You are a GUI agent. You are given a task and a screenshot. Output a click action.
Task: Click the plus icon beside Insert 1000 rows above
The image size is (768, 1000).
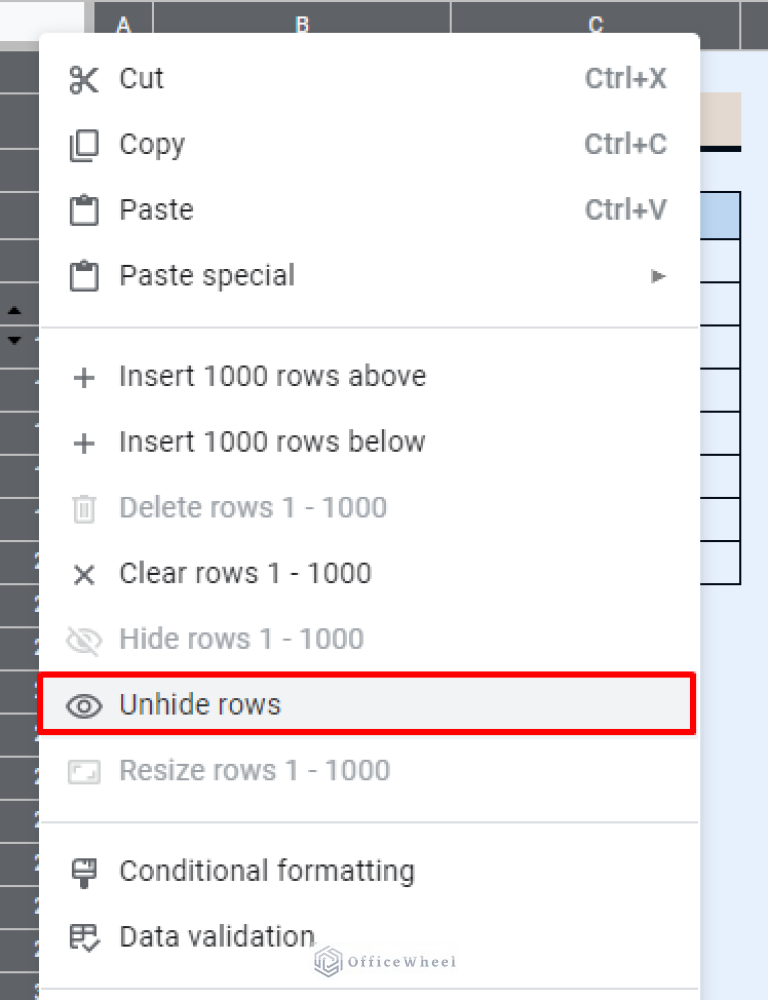point(84,377)
